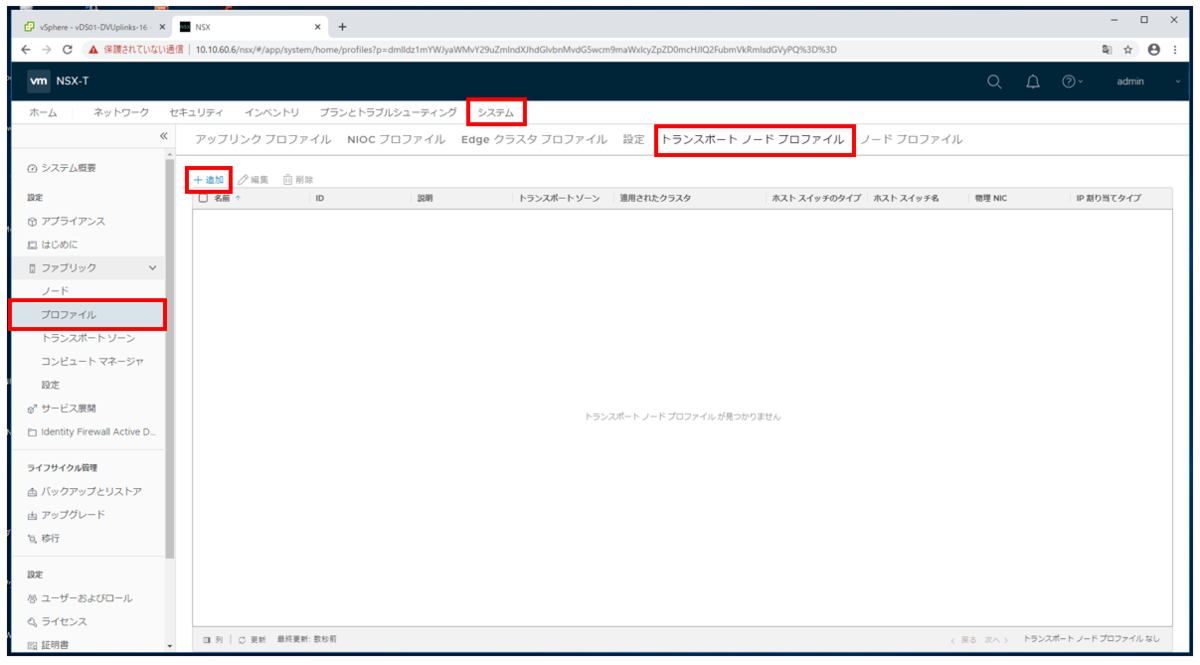The height and width of the screenshot is (665, 1200).
Task: Collapse the ファブリック section chevron
Action: [152, 268]
